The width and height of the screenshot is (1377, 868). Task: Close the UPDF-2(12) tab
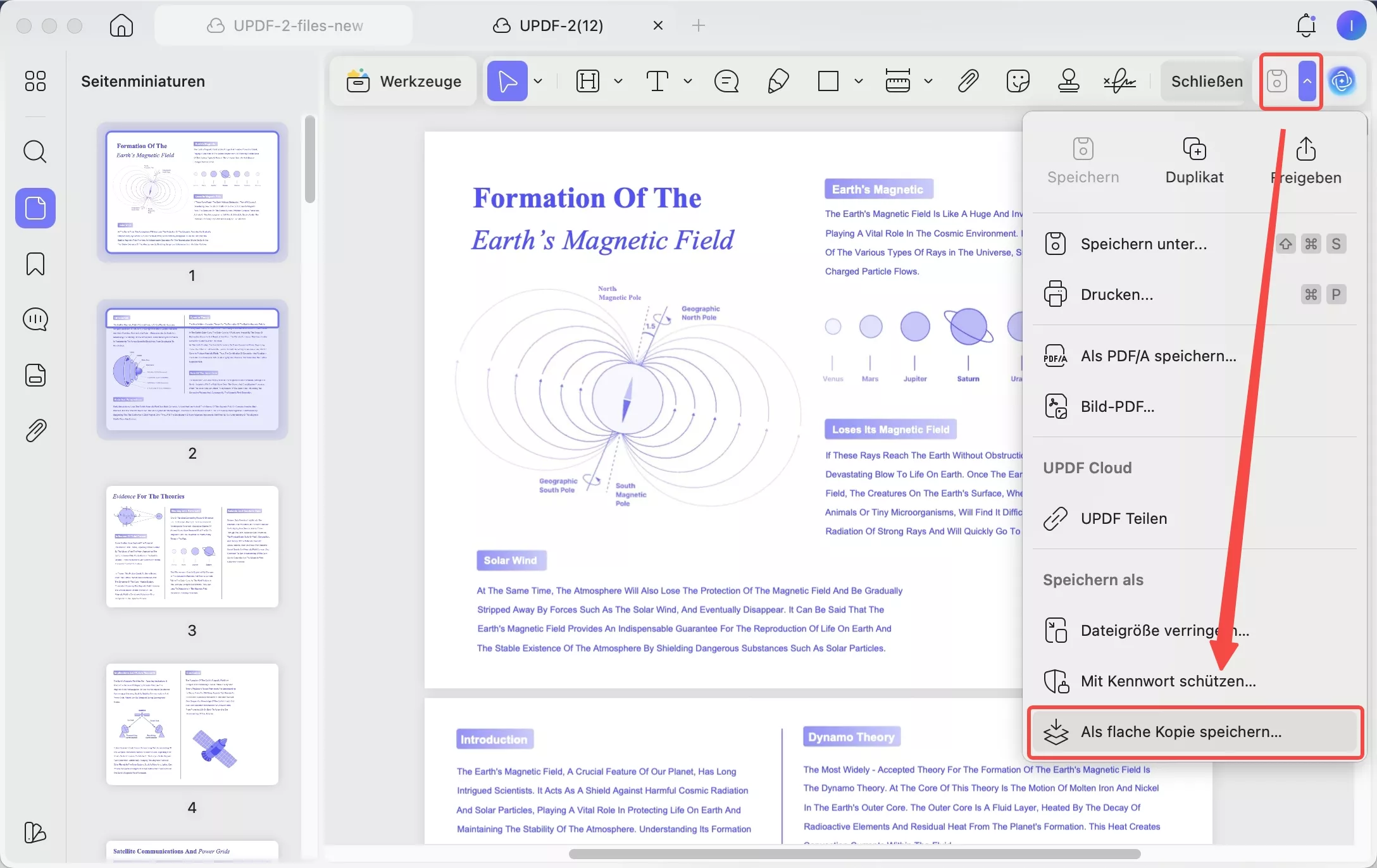click(x=658, y=25)
